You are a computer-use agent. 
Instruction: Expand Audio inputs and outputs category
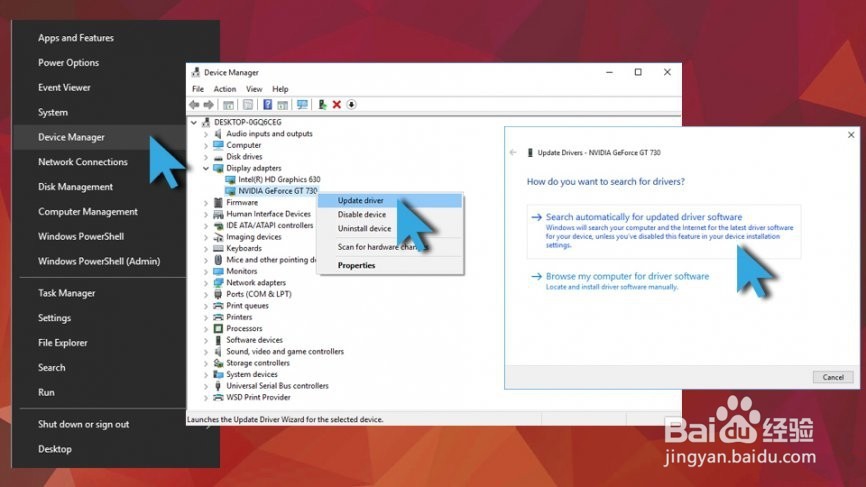206,134
